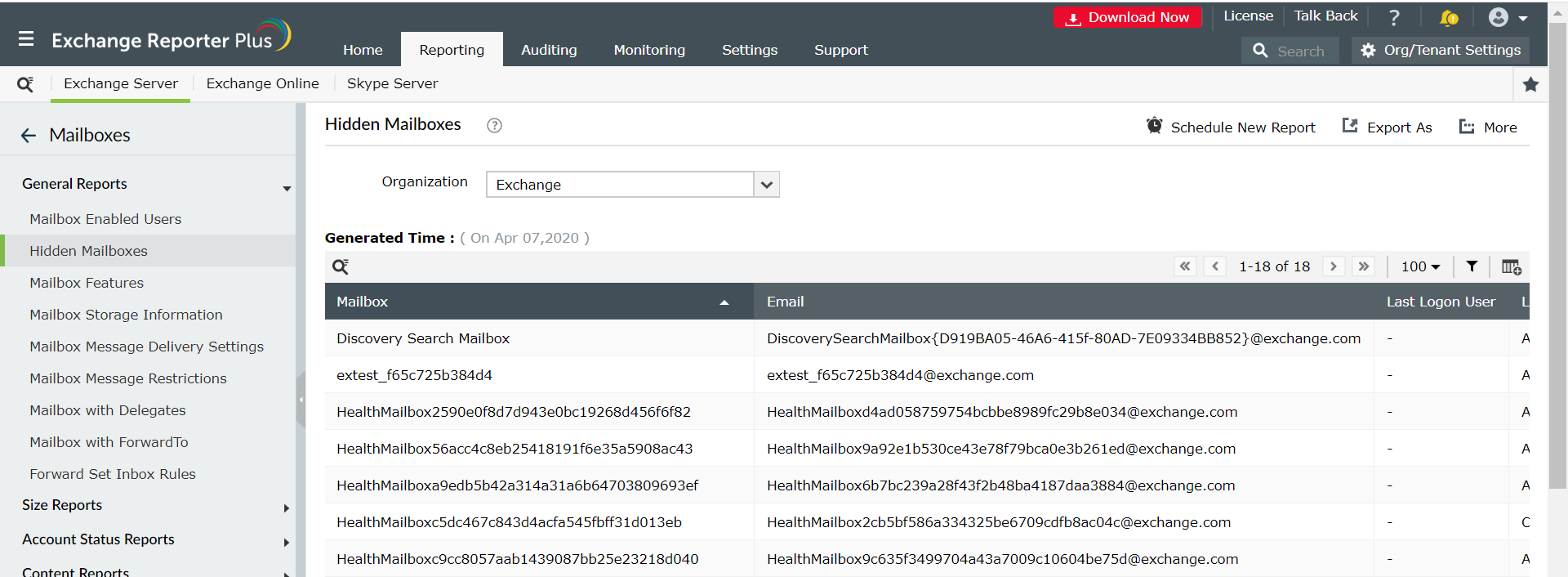Open Mailbox Message Delivery Settings report
Viewport: 1568px width, 577px height.
[147, 347]
